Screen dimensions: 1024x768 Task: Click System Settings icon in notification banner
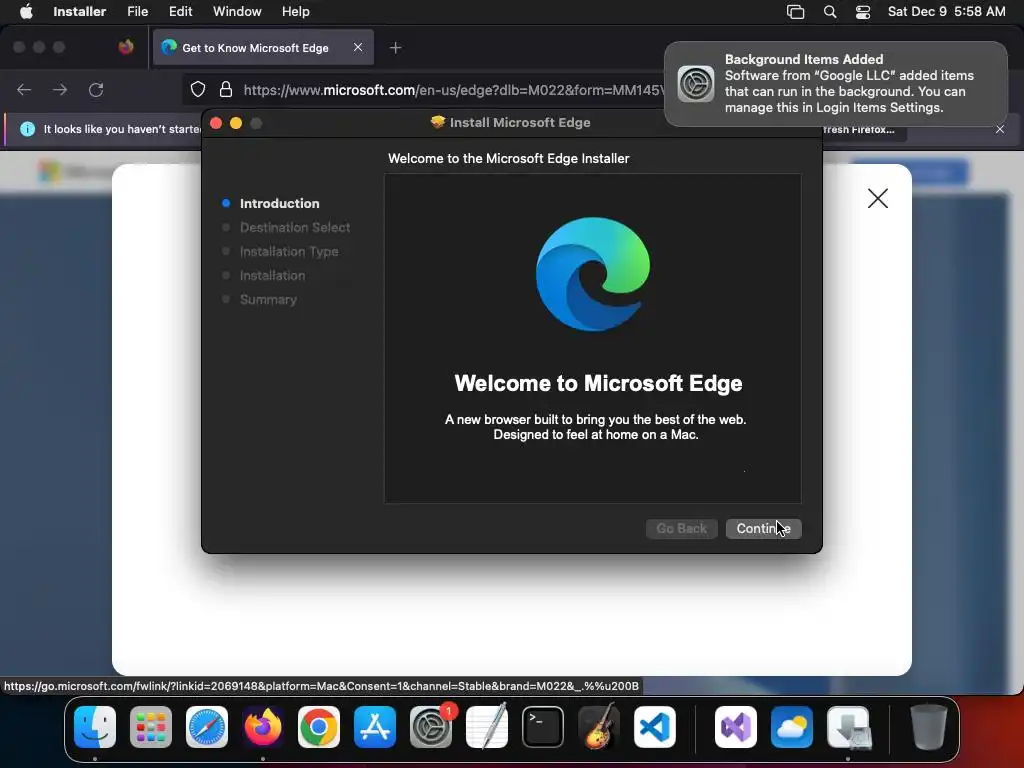tap(696, 84)
